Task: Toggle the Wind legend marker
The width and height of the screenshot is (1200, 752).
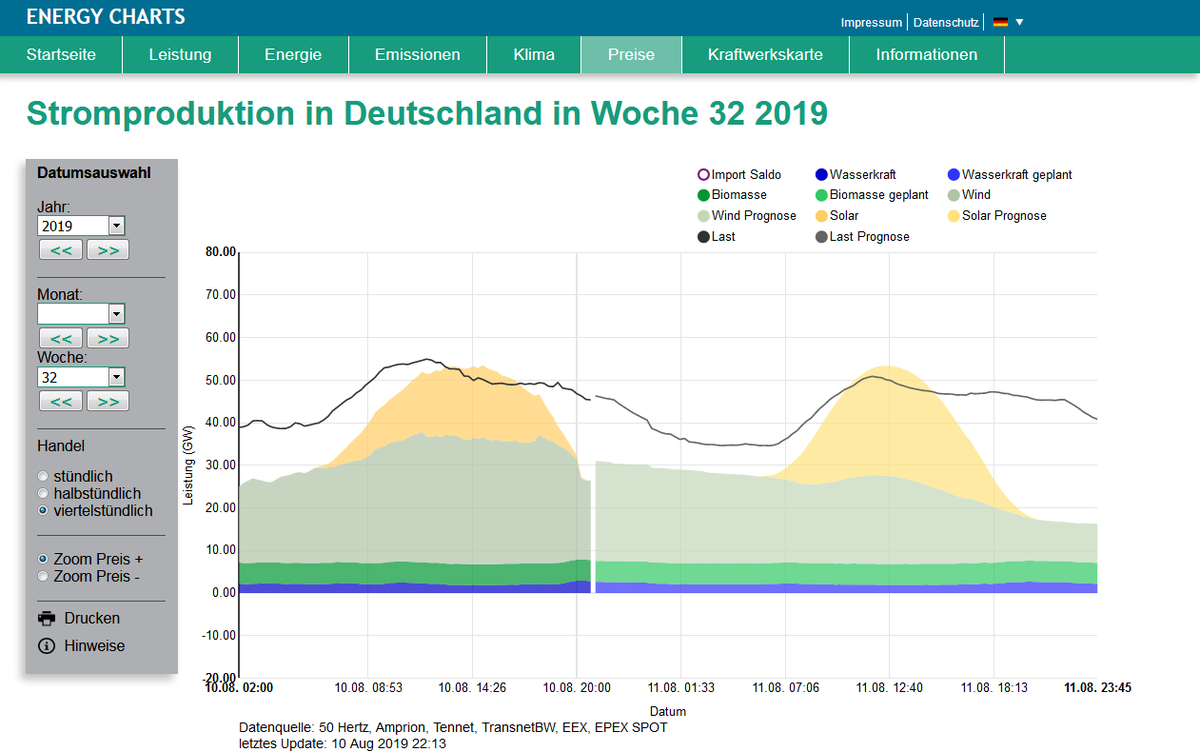Action: [x=954, y=195]
